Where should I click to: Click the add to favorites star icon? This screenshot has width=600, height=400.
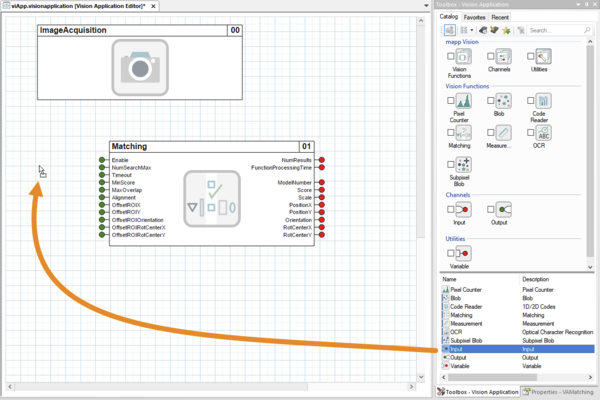pyautogui.click(x=506, y=30)
